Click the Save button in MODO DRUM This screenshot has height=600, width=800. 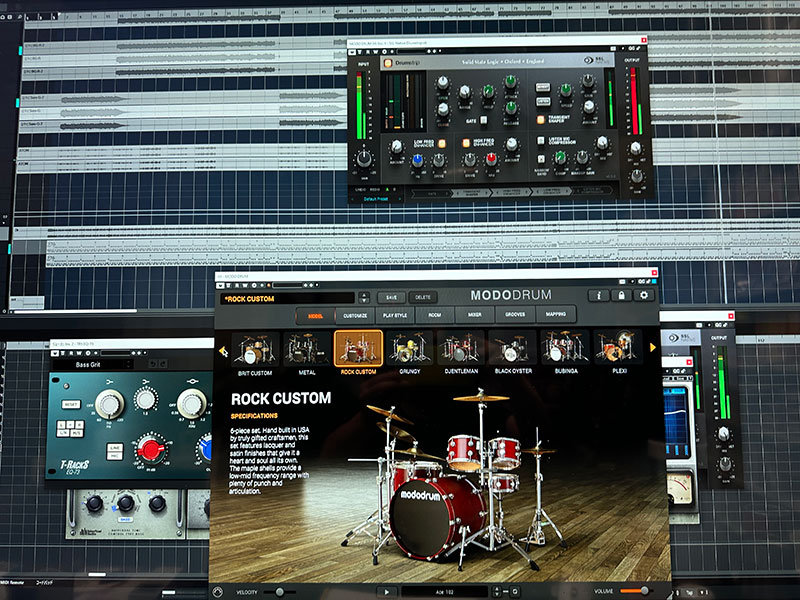click(391, 297)
